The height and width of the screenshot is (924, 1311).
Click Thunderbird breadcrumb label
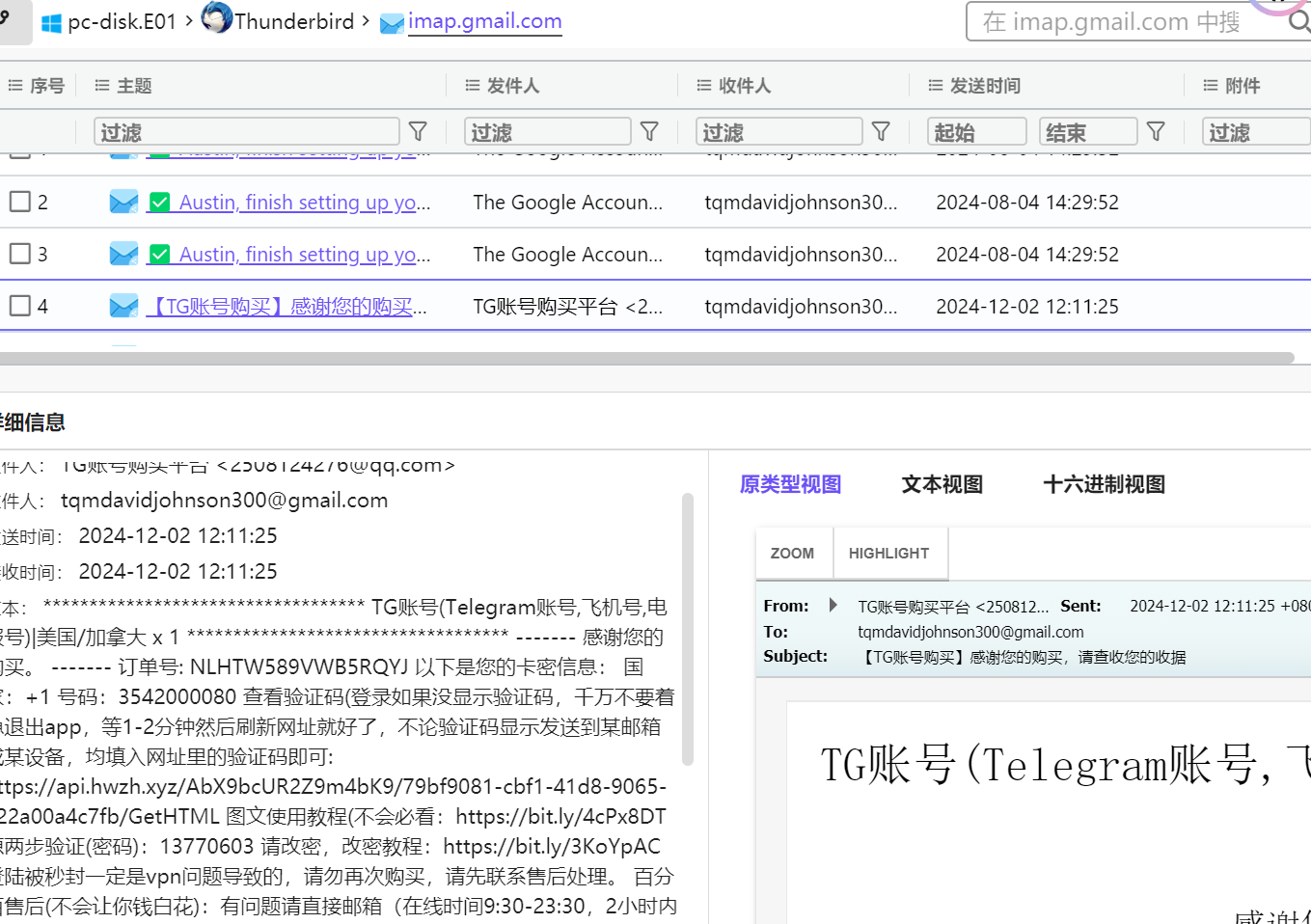pos(294,21)
